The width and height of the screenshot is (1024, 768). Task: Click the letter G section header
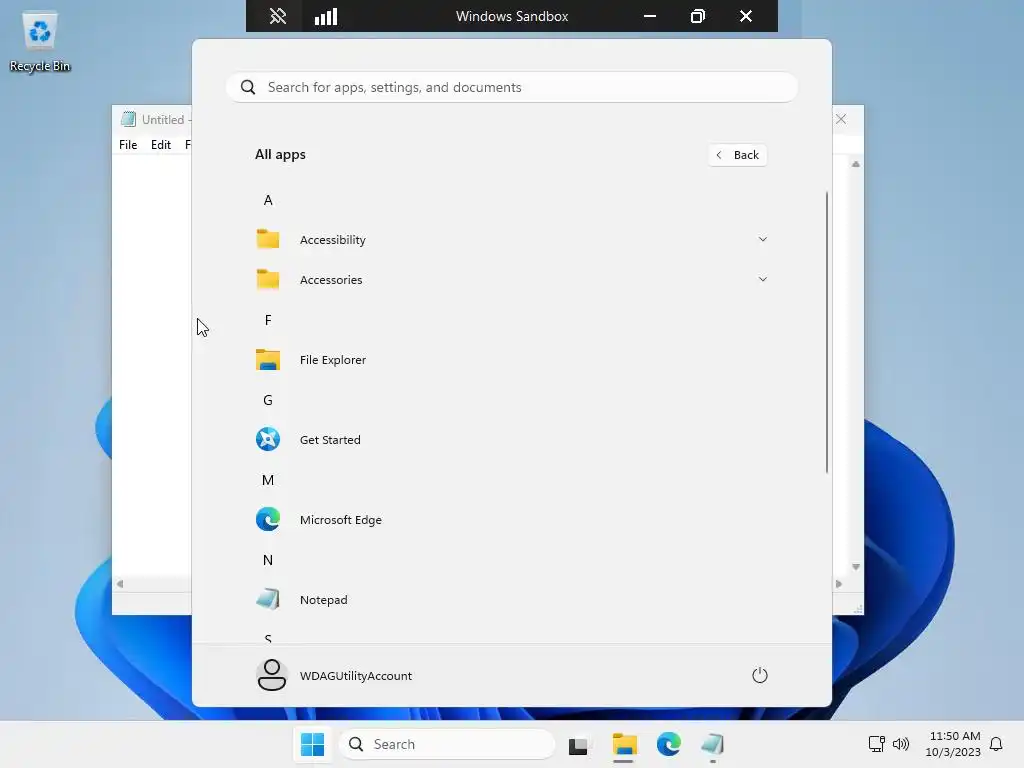[268, 400]
